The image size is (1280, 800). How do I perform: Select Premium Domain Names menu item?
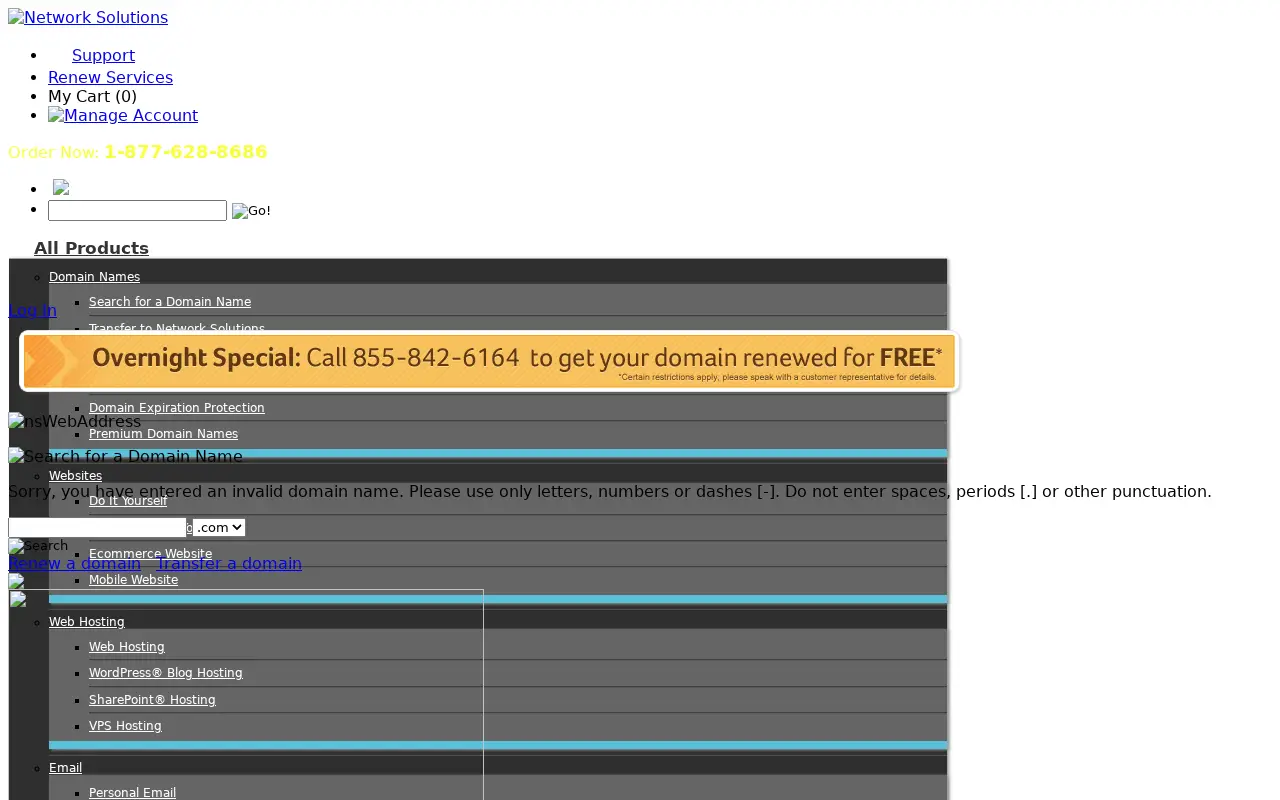pos(163,434)
